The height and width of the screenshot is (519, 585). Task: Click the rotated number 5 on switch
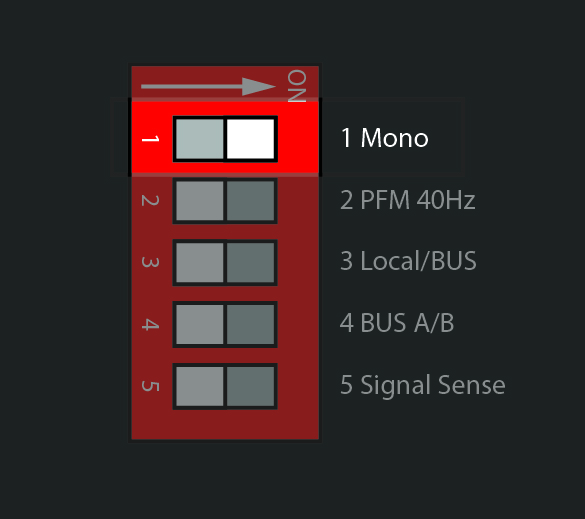pos(150,386)
